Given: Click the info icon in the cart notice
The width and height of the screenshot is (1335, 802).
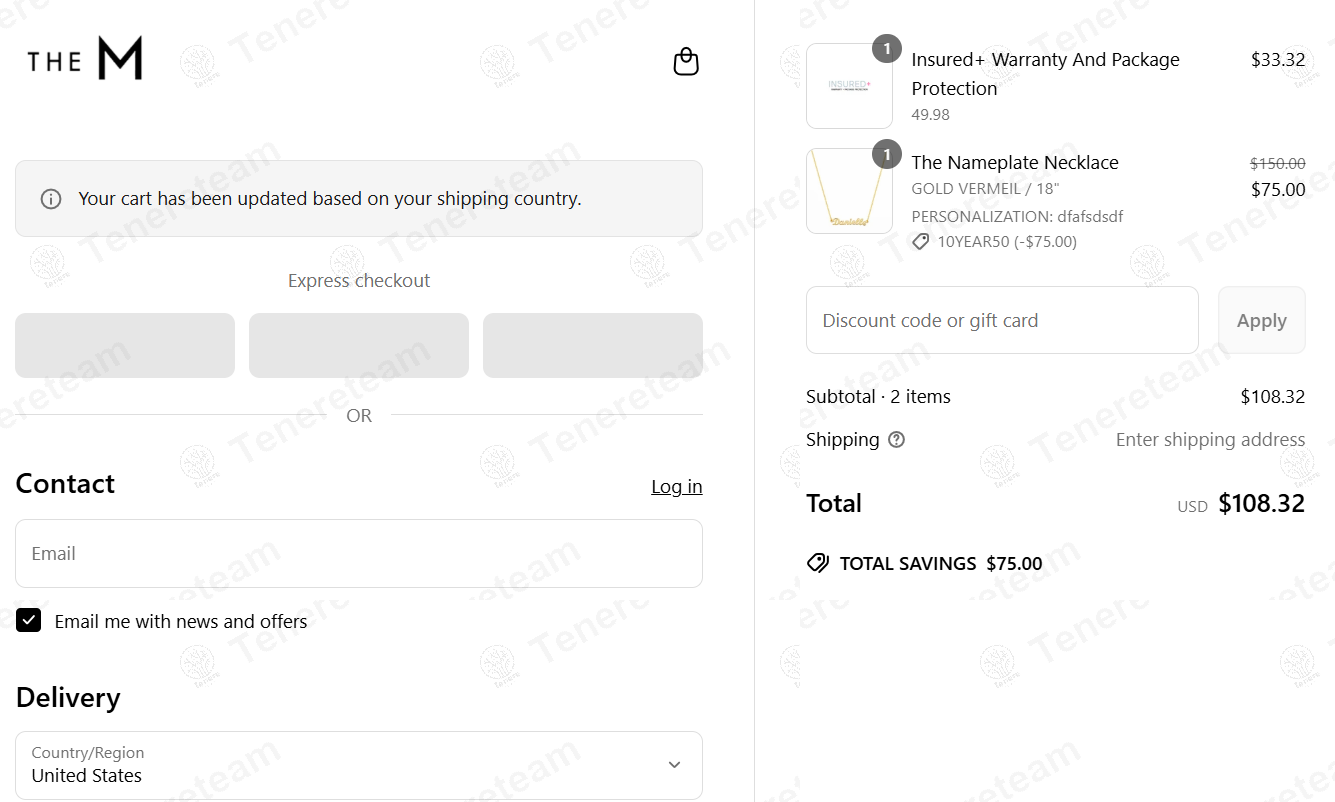Looking at the screenshot, I should click(51, 199).
